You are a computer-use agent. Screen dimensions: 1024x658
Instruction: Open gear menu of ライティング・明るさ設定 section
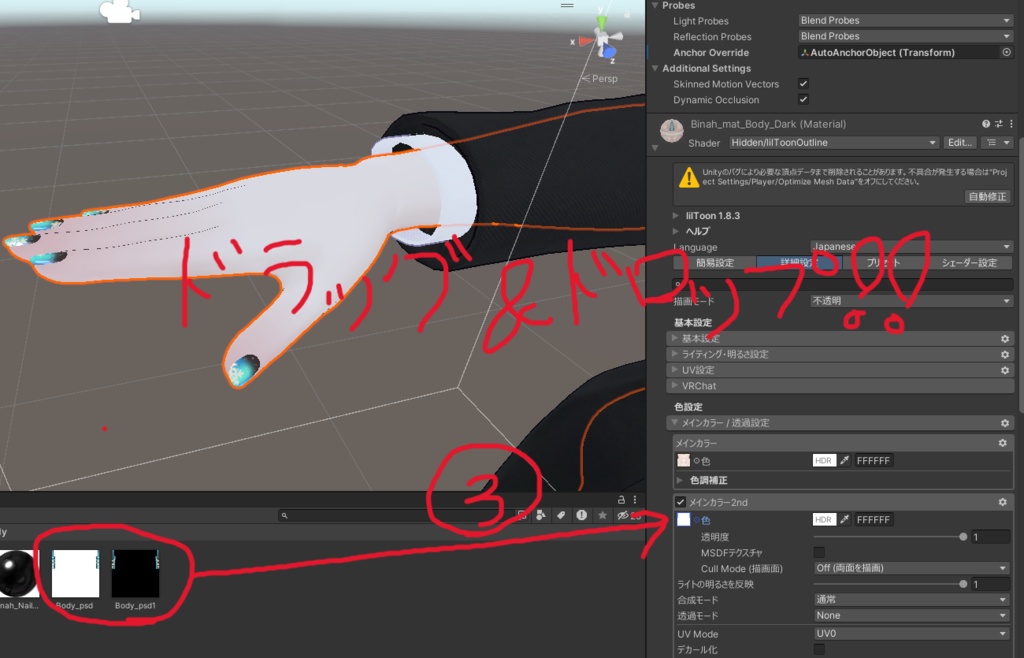[1004, 354]
